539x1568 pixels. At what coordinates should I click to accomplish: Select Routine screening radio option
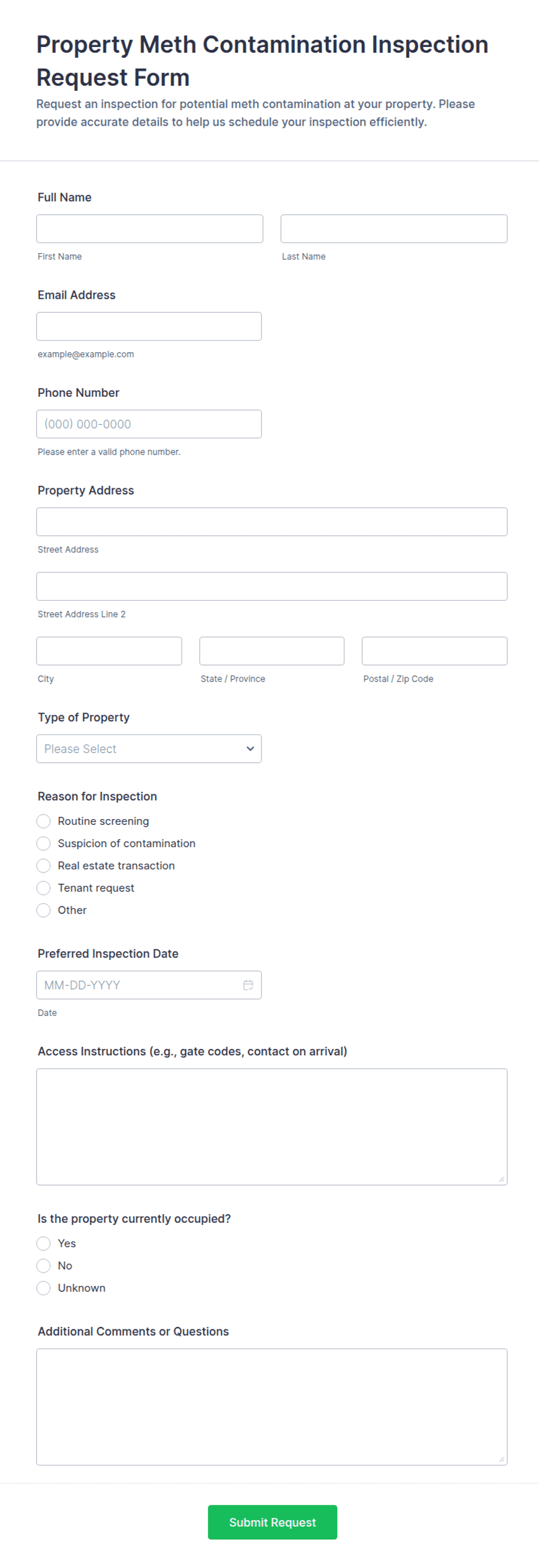click(43, 821)
